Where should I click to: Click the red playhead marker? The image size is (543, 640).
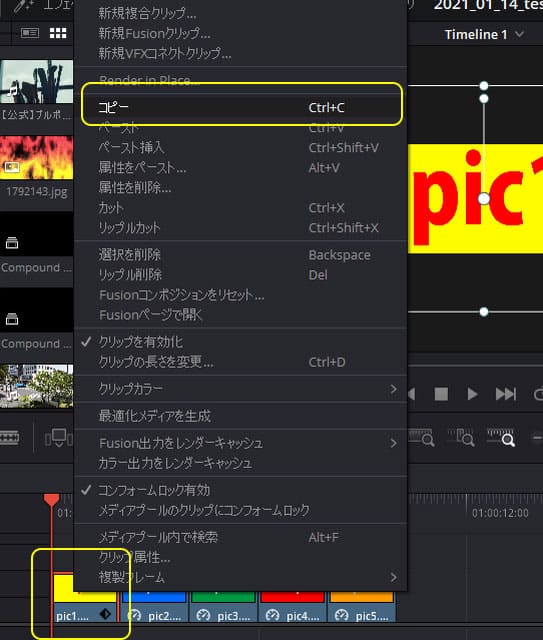click(x=51, y=500)
